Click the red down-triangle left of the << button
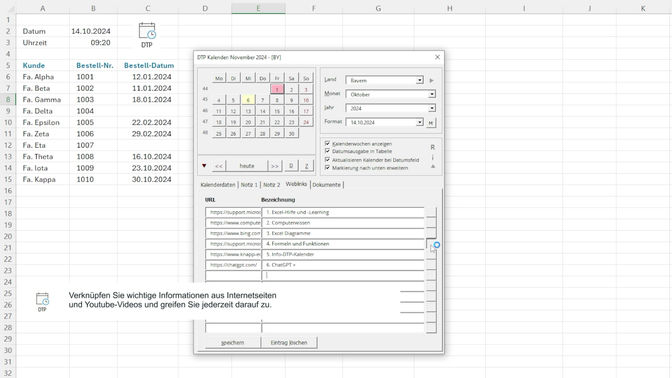Screen dimensions: 672x378 pos(204,165)
